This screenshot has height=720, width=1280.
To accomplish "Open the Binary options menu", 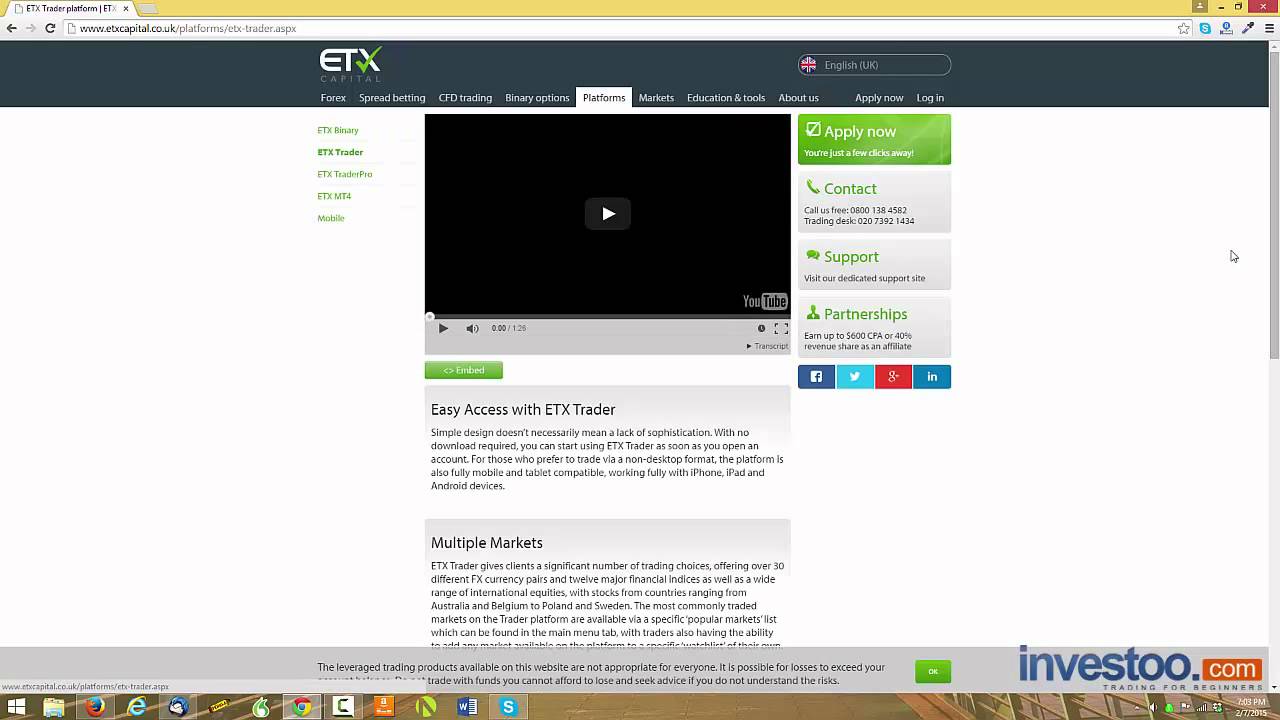I will pyautogui.click(x=537, y=98).
